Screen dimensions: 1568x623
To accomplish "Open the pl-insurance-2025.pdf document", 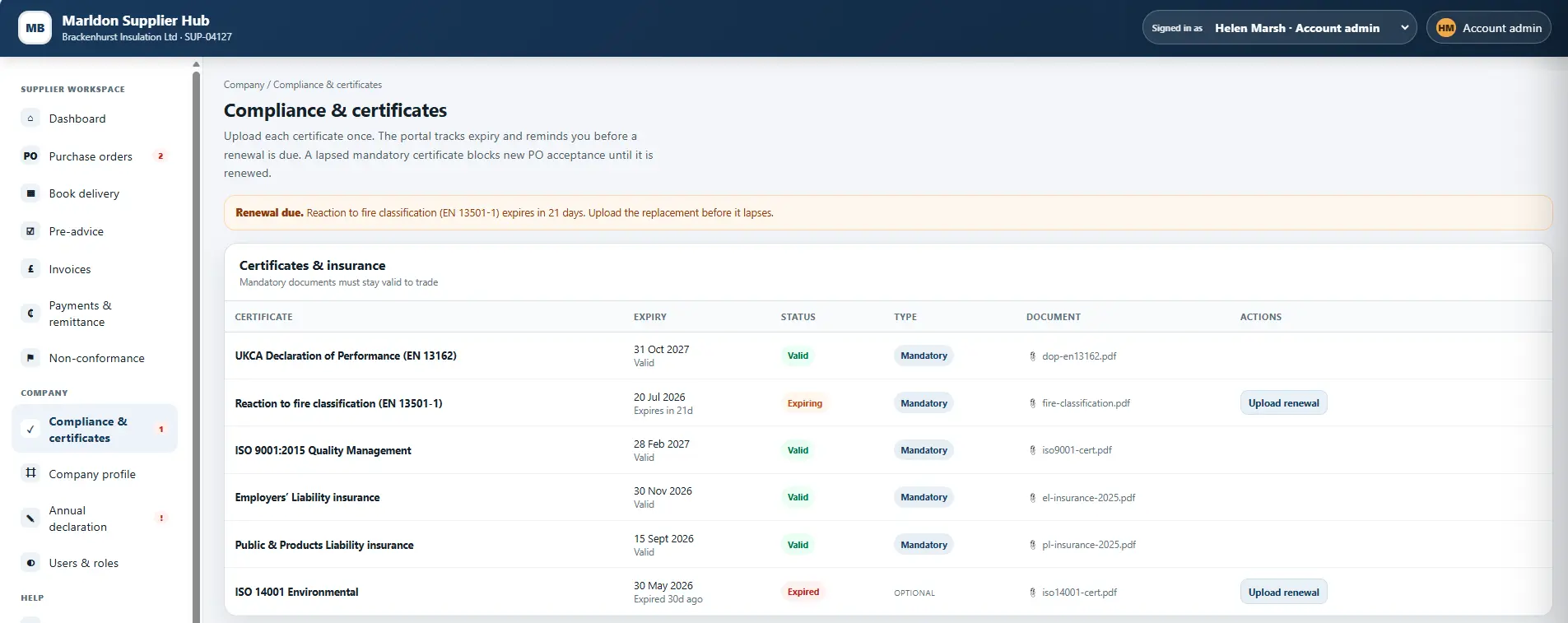I will [1089, 545].
